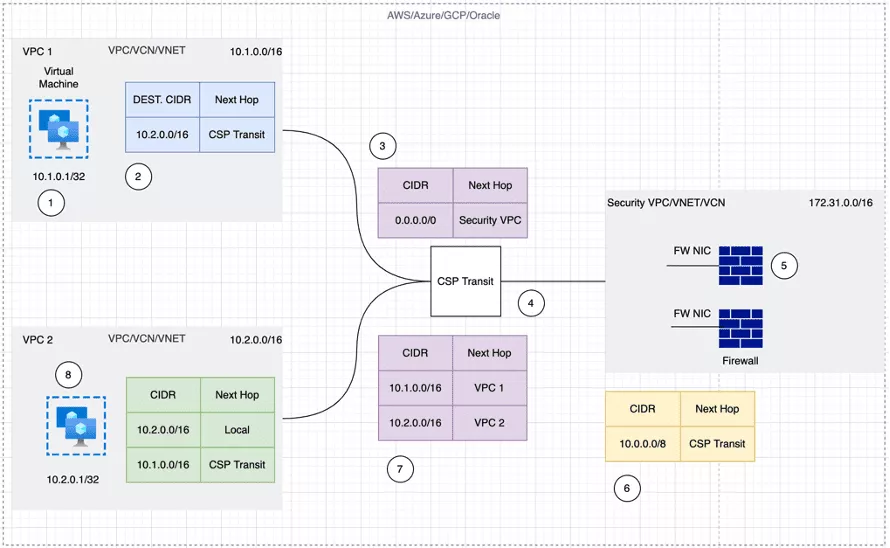This screenshot has width=890, height=548.
Task: Click the 'Security VPC/VNET/VCN' label
Action: pos(666,203)
